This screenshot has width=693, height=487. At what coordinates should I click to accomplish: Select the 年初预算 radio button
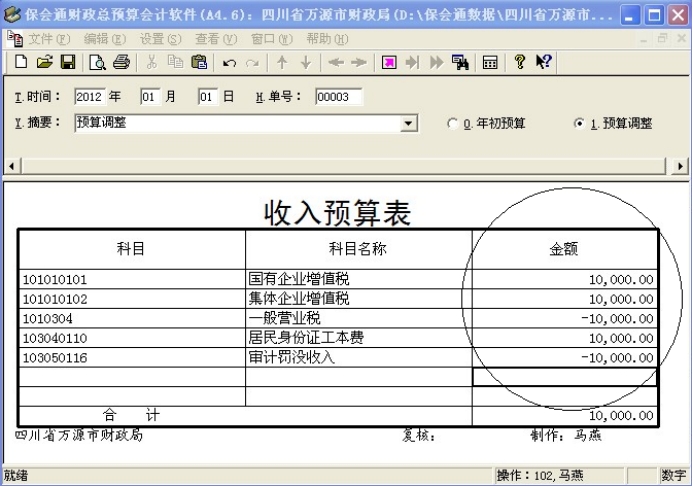tap(453, 124)
